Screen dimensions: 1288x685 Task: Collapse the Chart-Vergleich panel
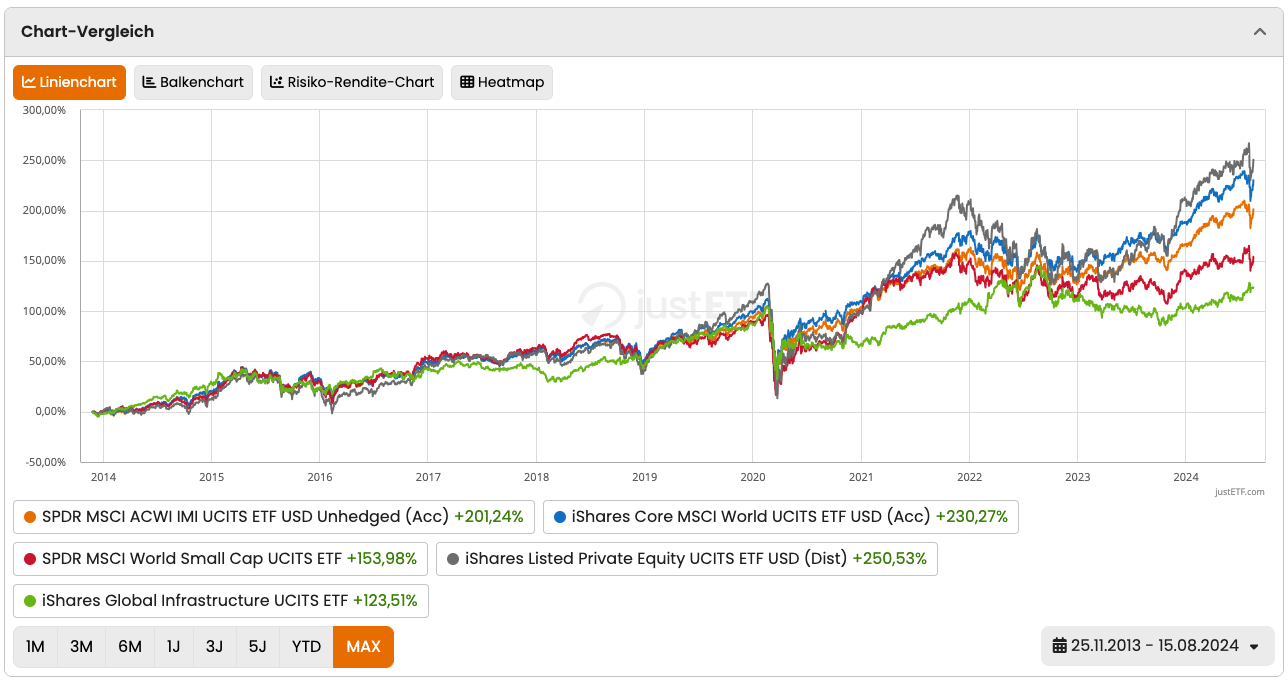coord(1260,31)
